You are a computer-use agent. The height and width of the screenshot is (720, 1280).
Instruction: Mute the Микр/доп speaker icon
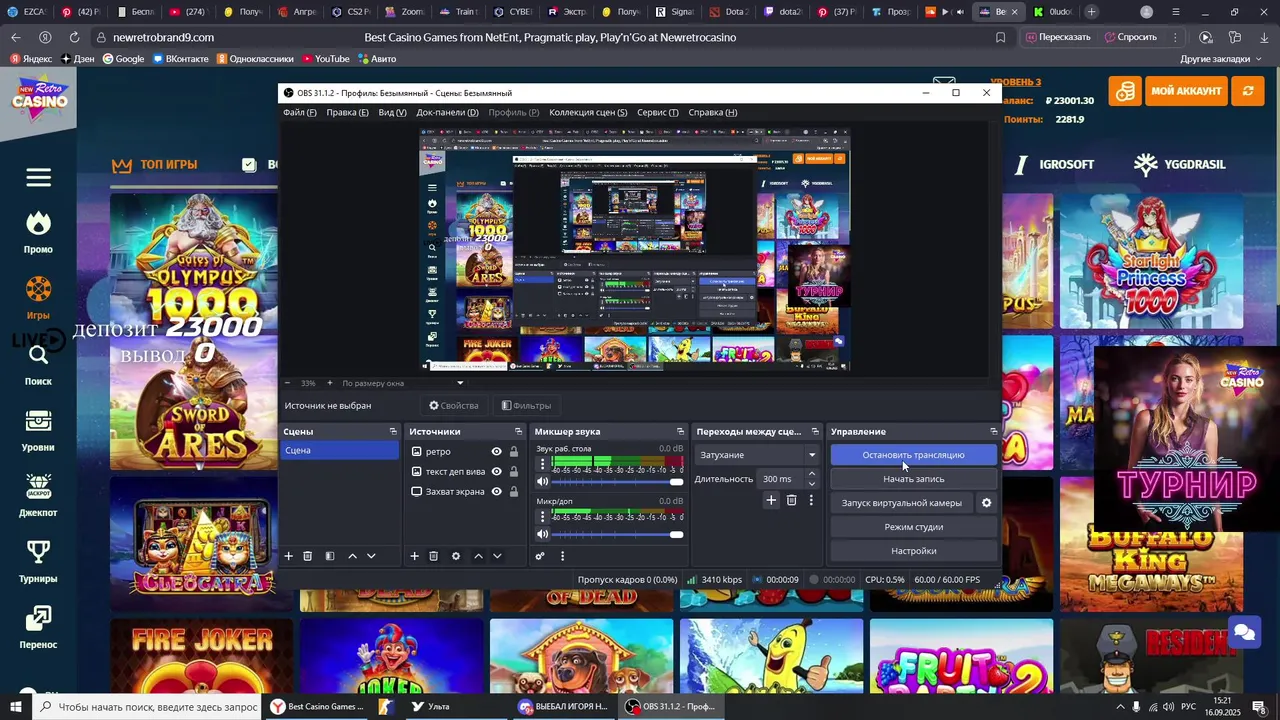(x=543, y=534)
